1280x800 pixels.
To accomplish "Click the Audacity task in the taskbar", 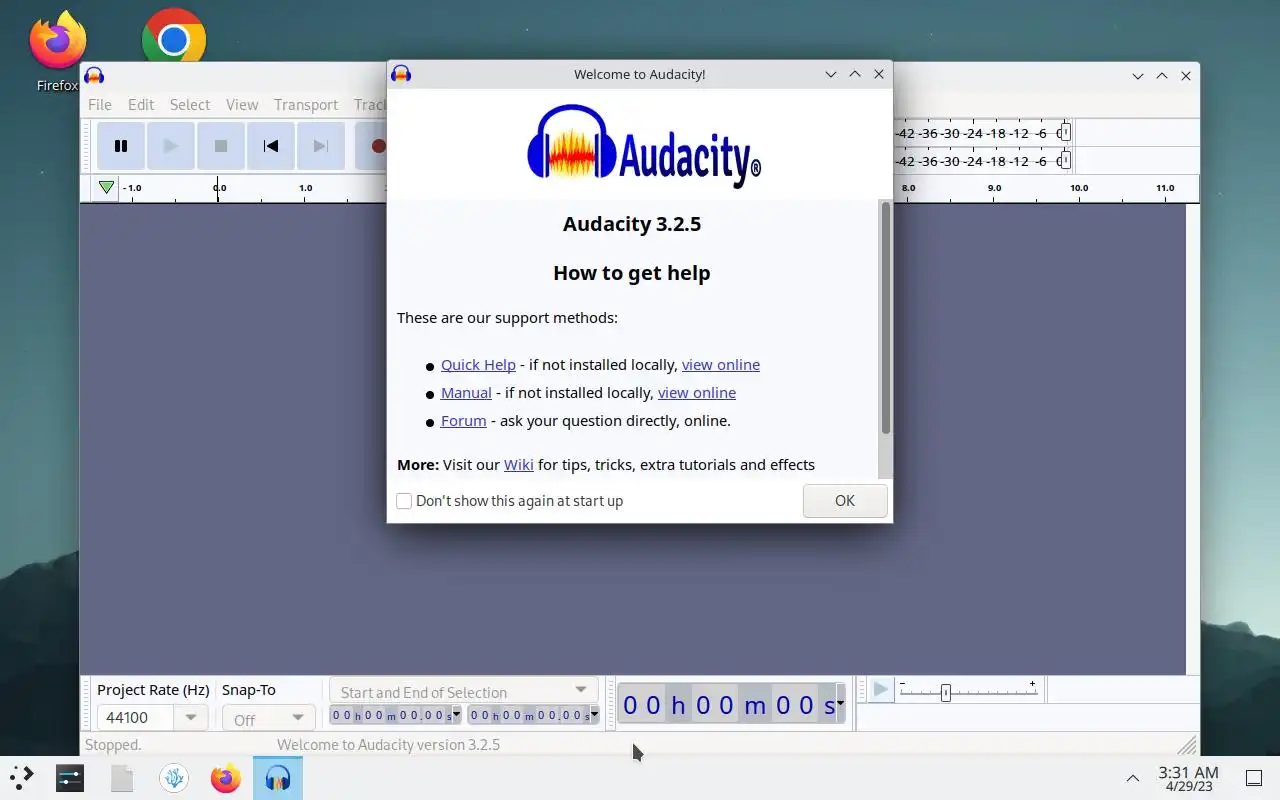I will [278, 777].
